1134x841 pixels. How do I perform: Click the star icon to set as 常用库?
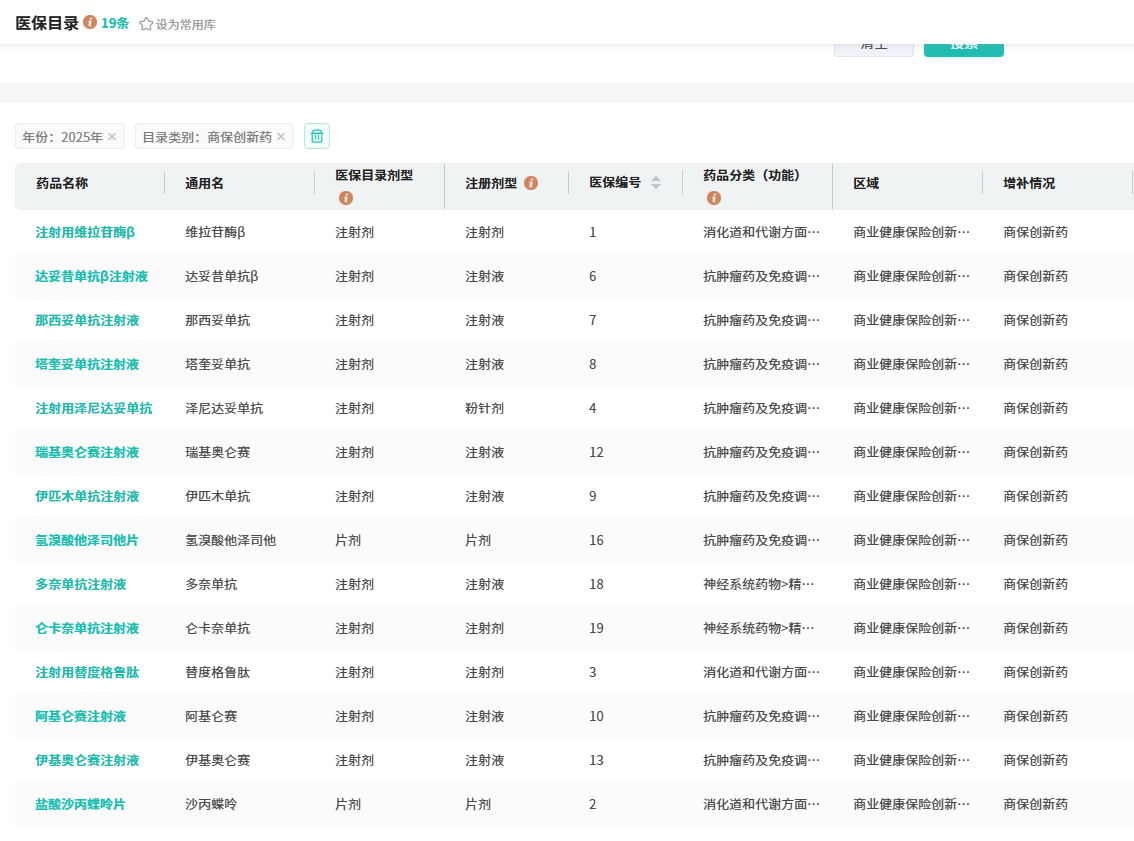[x=146, y=24]
